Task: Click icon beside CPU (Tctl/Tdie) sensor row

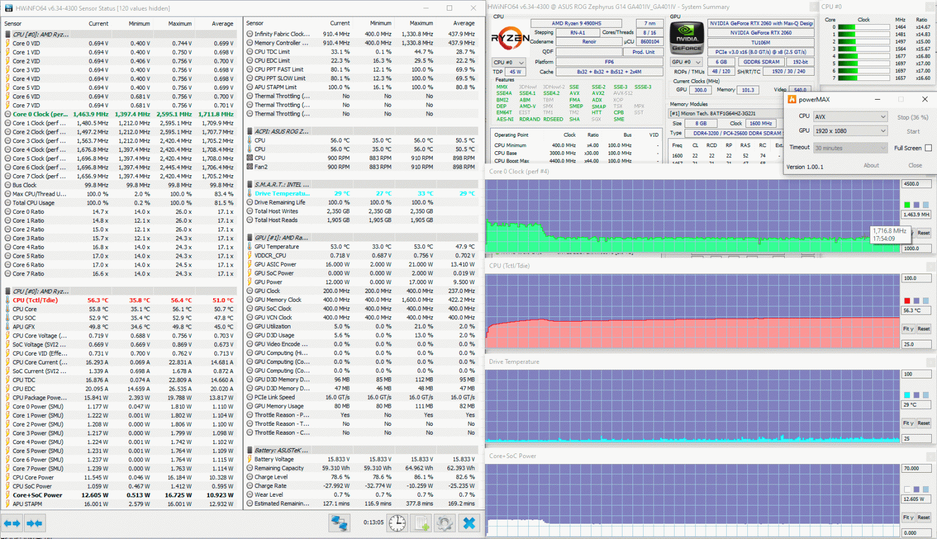Action: (8, 300)
